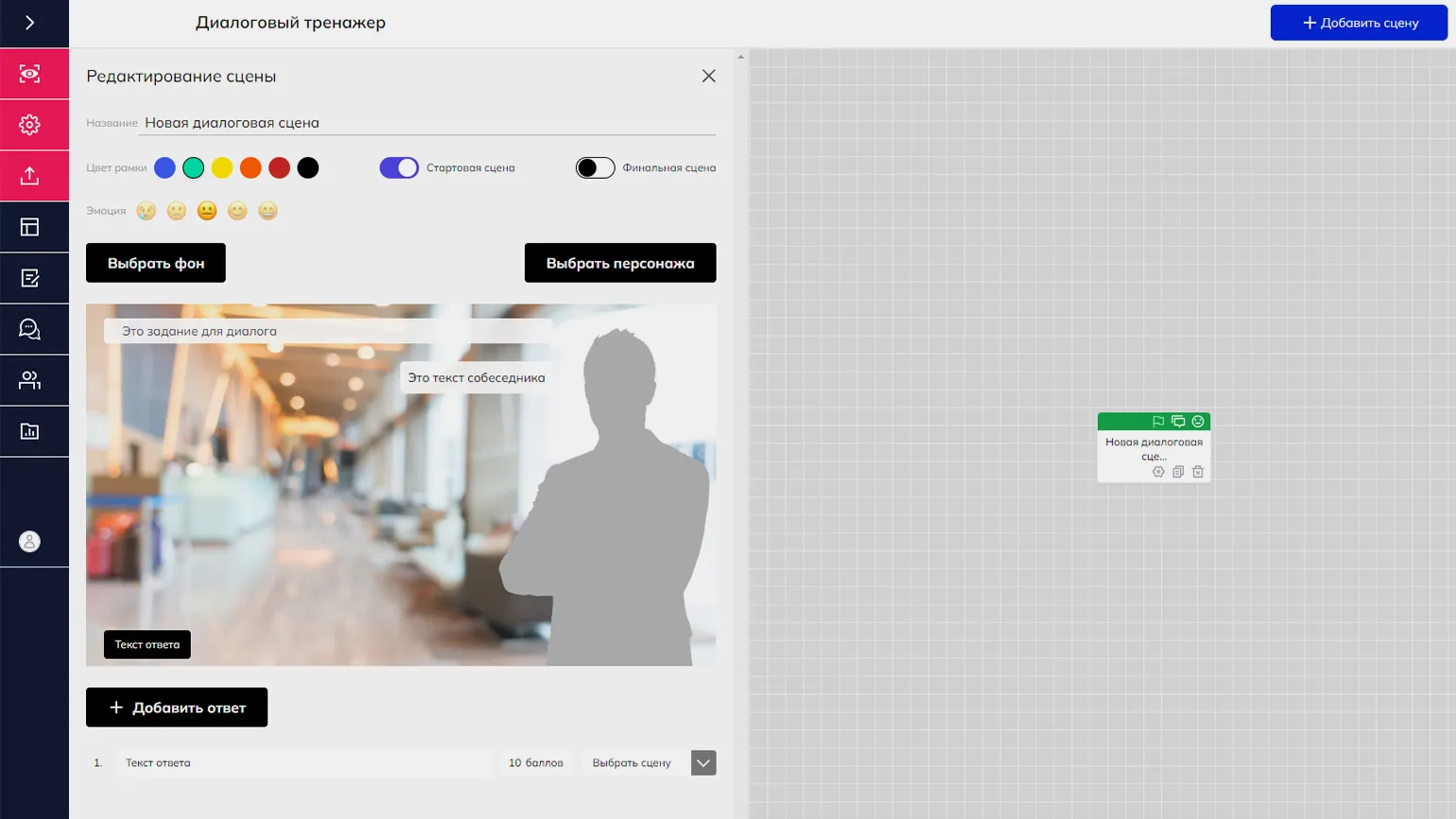The width and height of the screenshot is (1456, 819).
Task: Duplicate the scene node using copy icon
Action: (x=1178, y=472)
